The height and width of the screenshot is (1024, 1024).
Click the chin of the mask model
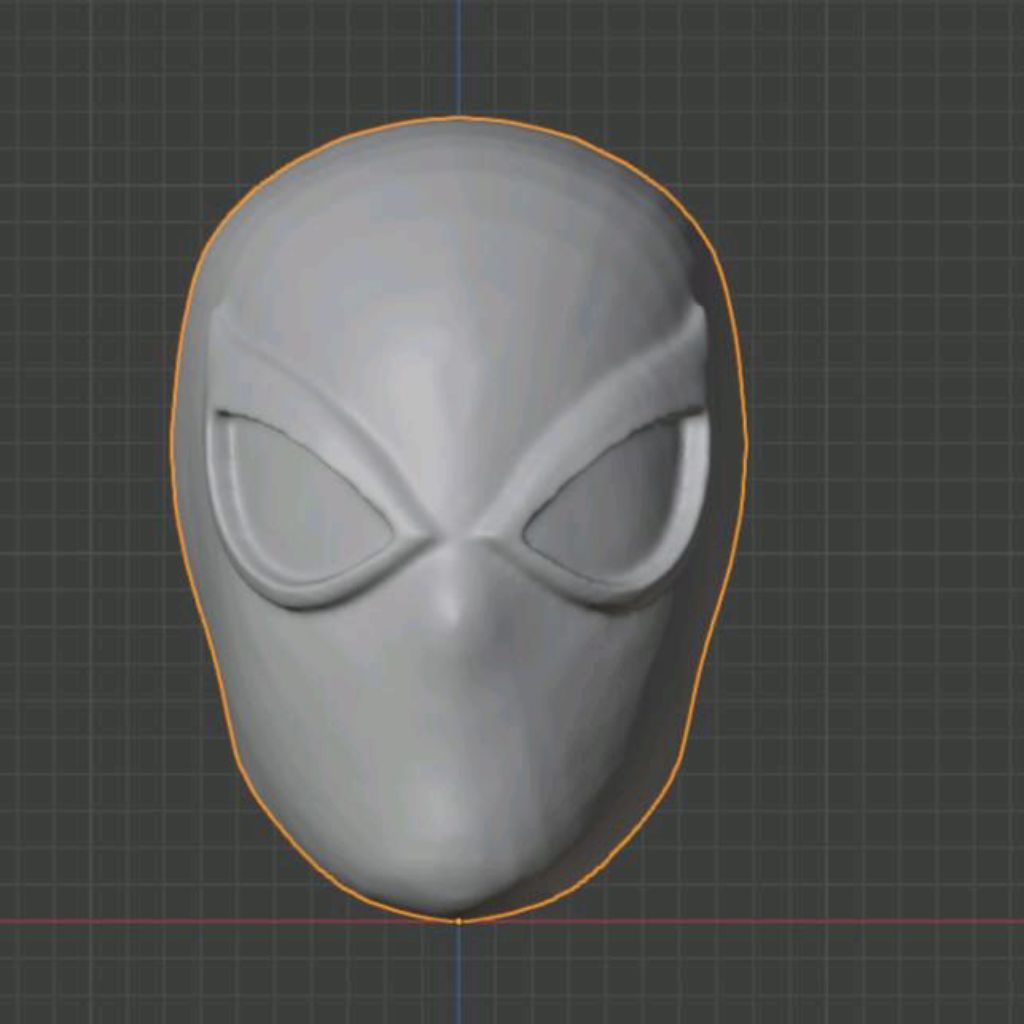click(x=450, y=860)
